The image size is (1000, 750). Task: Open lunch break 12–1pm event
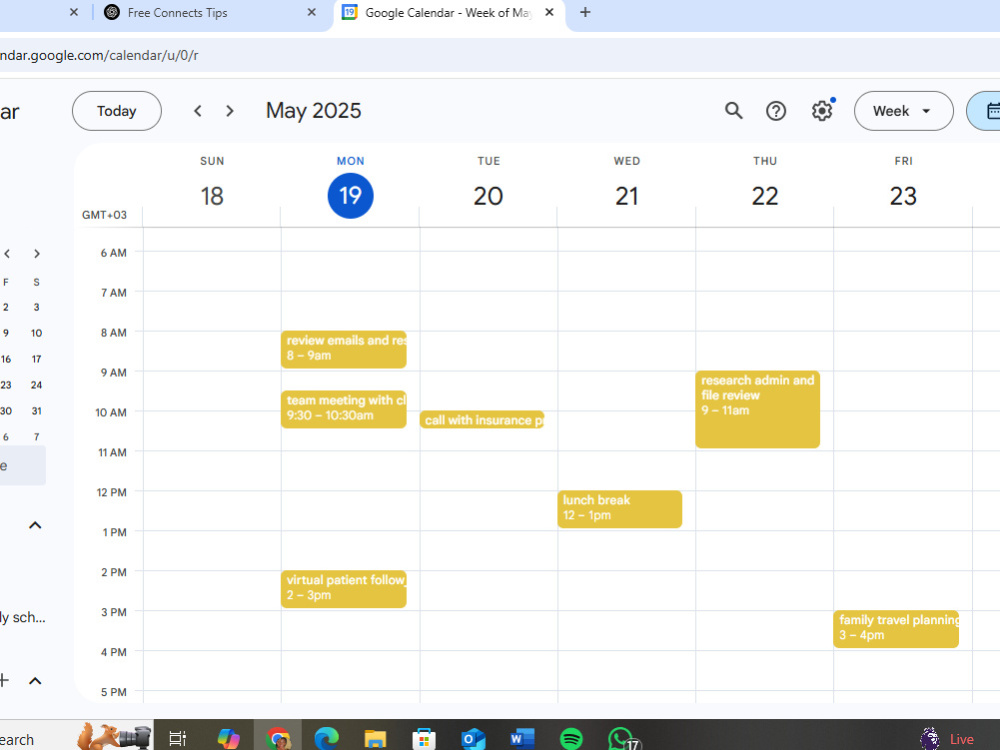coord(620,509)
